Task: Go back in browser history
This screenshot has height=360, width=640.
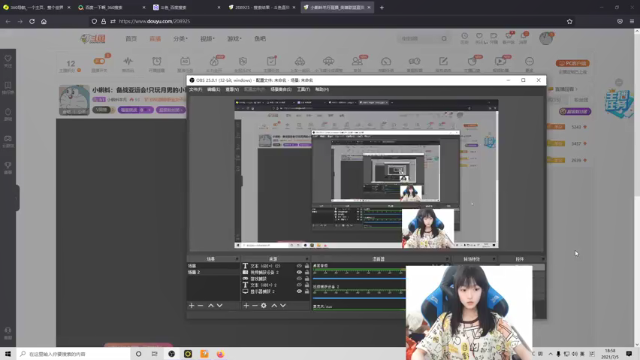Action: [8, 21]
